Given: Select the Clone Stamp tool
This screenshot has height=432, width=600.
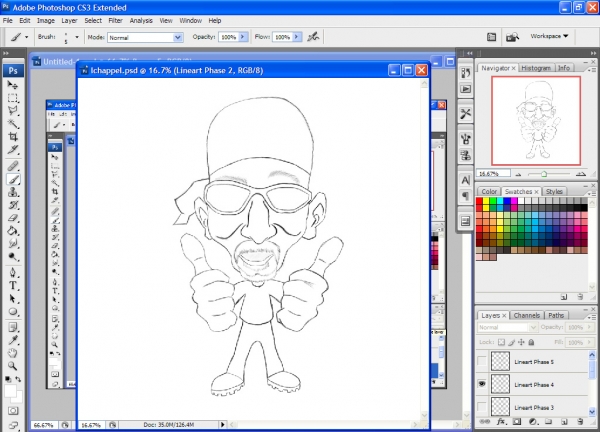Looking at the screenshot, I should point(13,192).
